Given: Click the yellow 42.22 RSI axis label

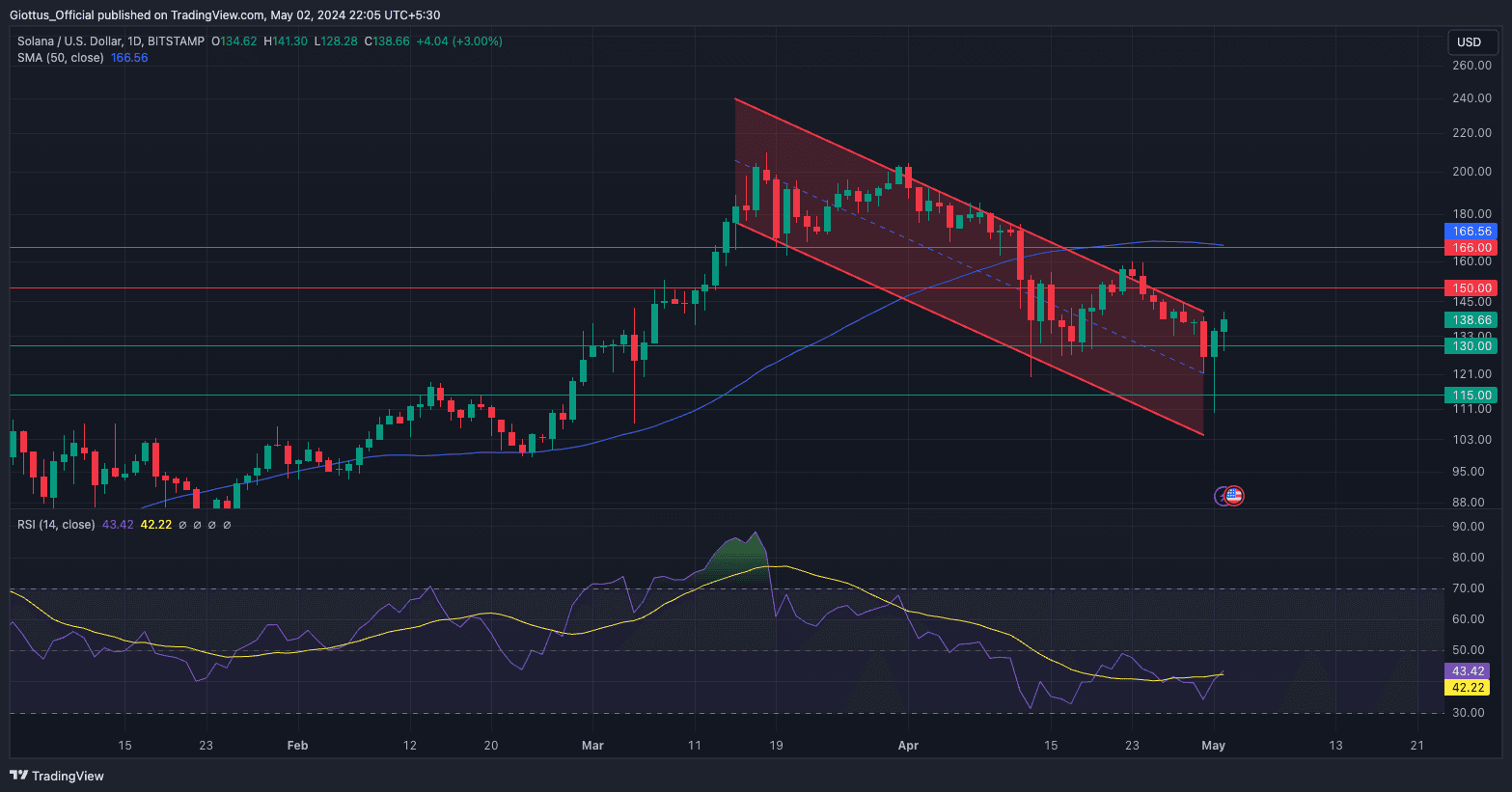Looking at the screenshot, I should [1467, 688].
